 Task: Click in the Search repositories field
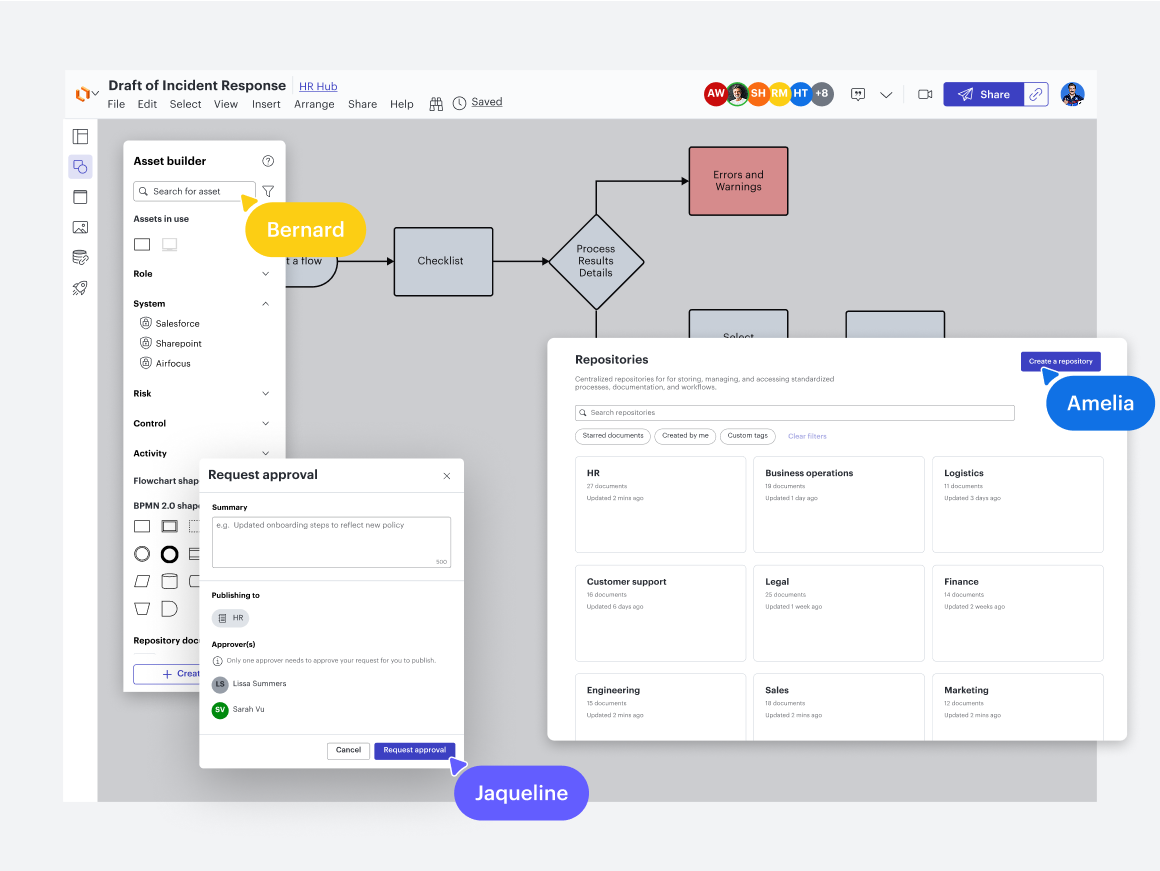pyautogui.click(x=795, y=413)
